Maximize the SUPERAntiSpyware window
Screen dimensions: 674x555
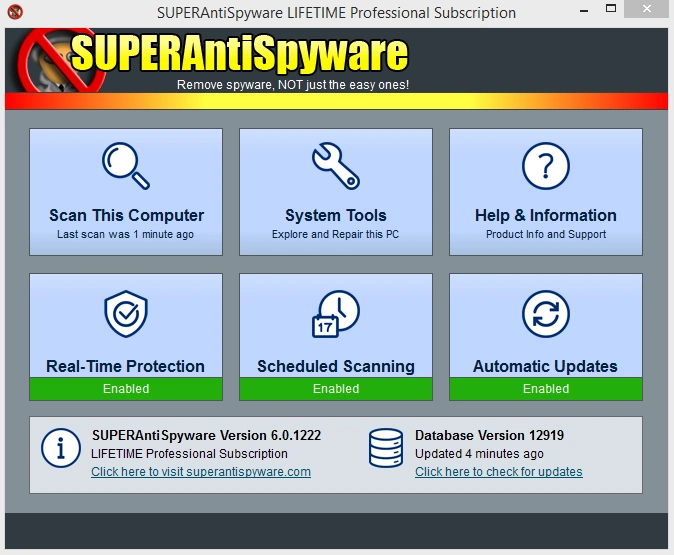(611, 9)
